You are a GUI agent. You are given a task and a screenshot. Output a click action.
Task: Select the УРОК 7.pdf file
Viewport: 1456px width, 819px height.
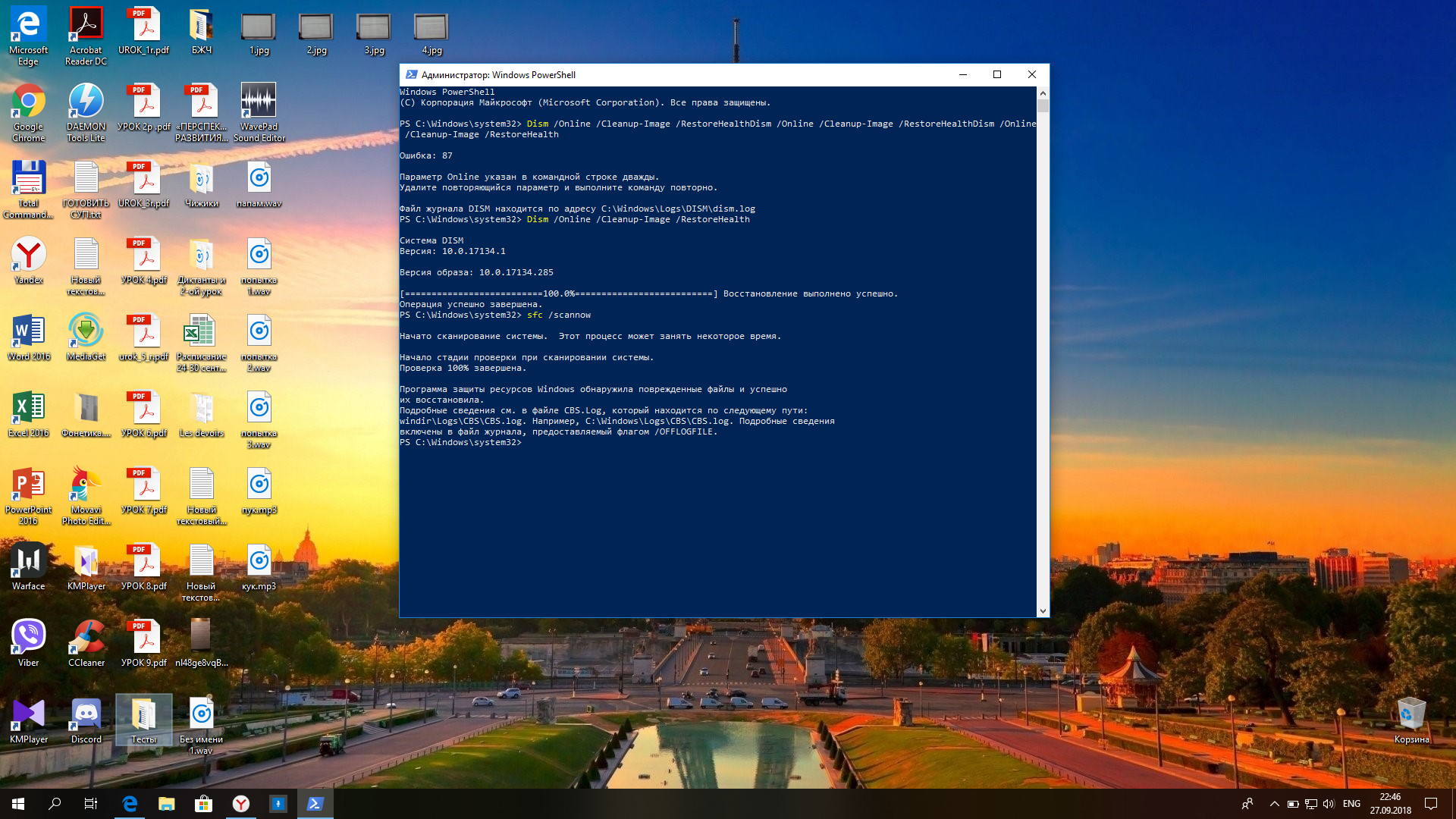(144, 485)
